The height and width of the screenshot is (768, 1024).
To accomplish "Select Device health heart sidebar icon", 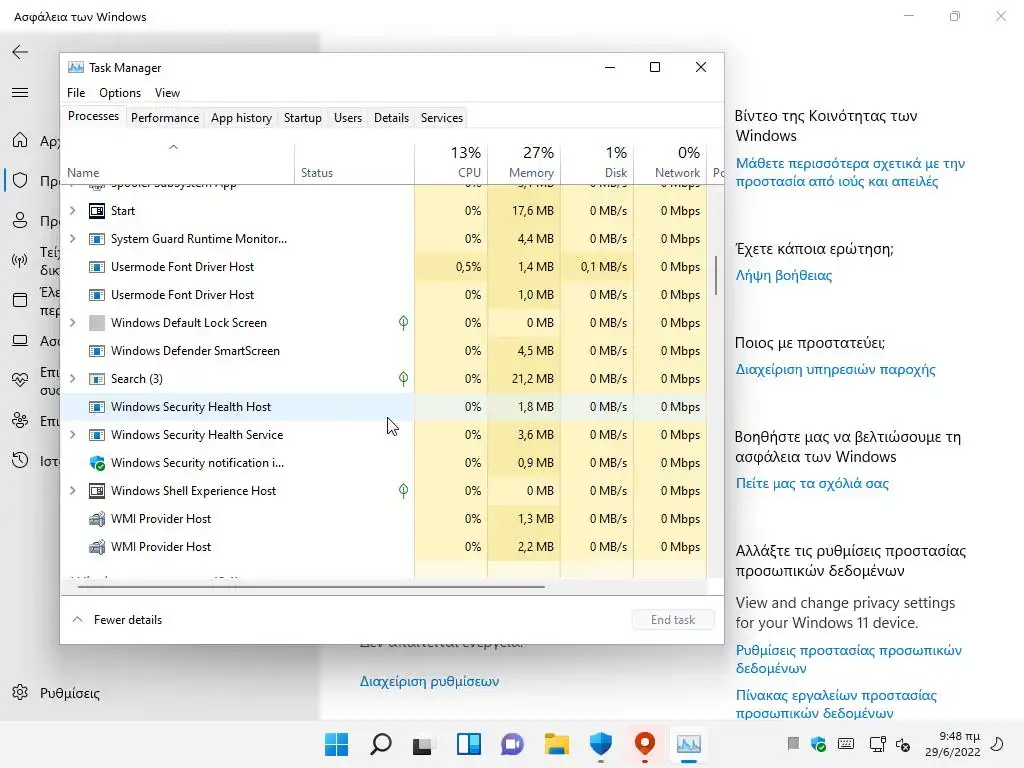I will click(x=20, y=380).
